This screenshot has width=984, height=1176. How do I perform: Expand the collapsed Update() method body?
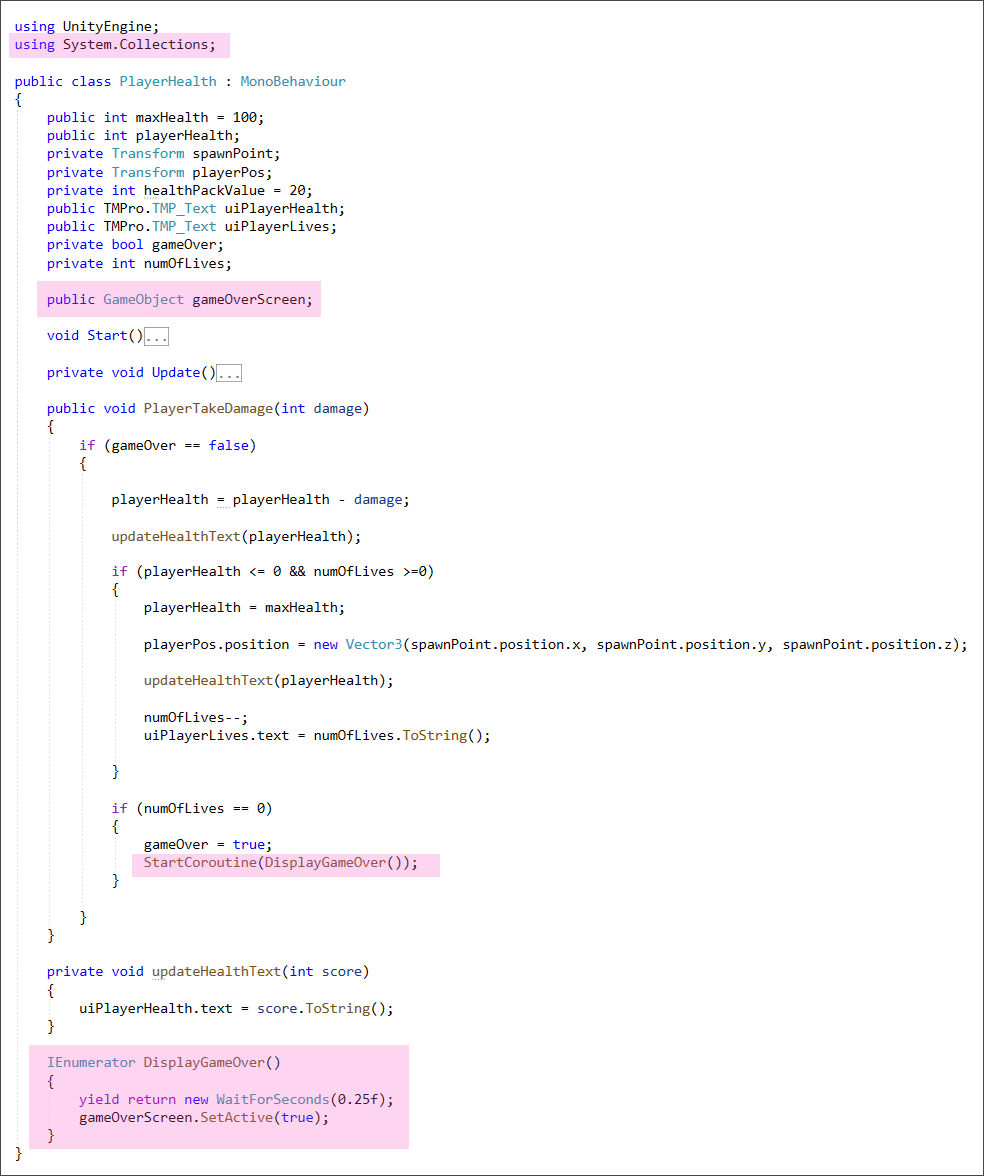click(x=229, y=374)
